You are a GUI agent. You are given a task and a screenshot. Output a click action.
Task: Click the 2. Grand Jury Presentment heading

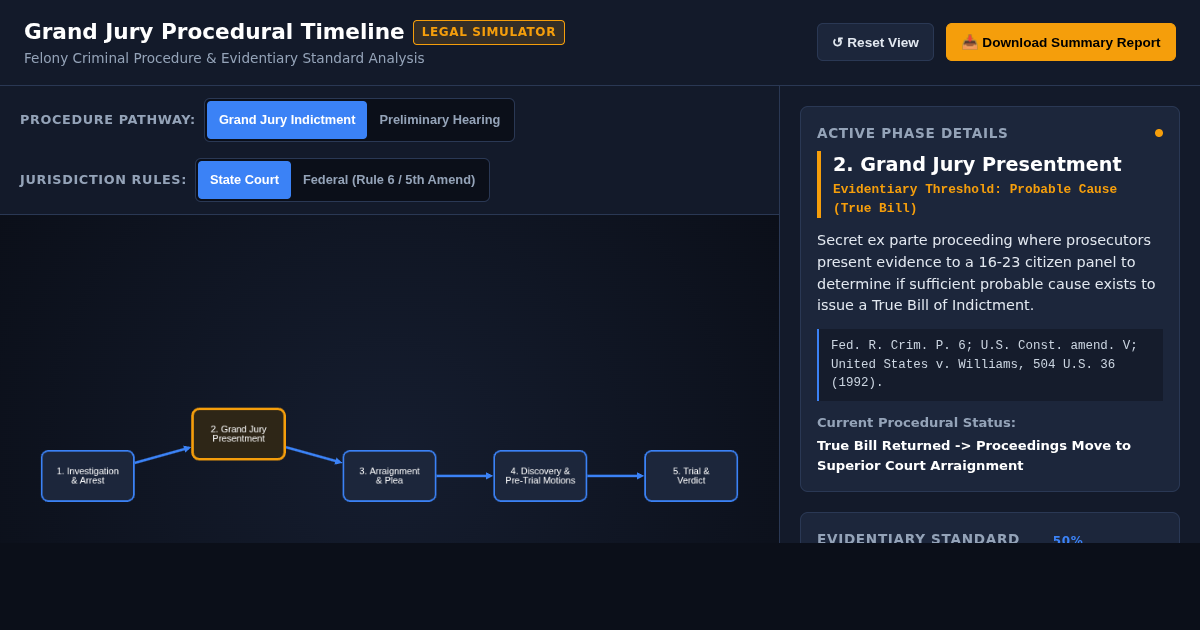point(977,164)
